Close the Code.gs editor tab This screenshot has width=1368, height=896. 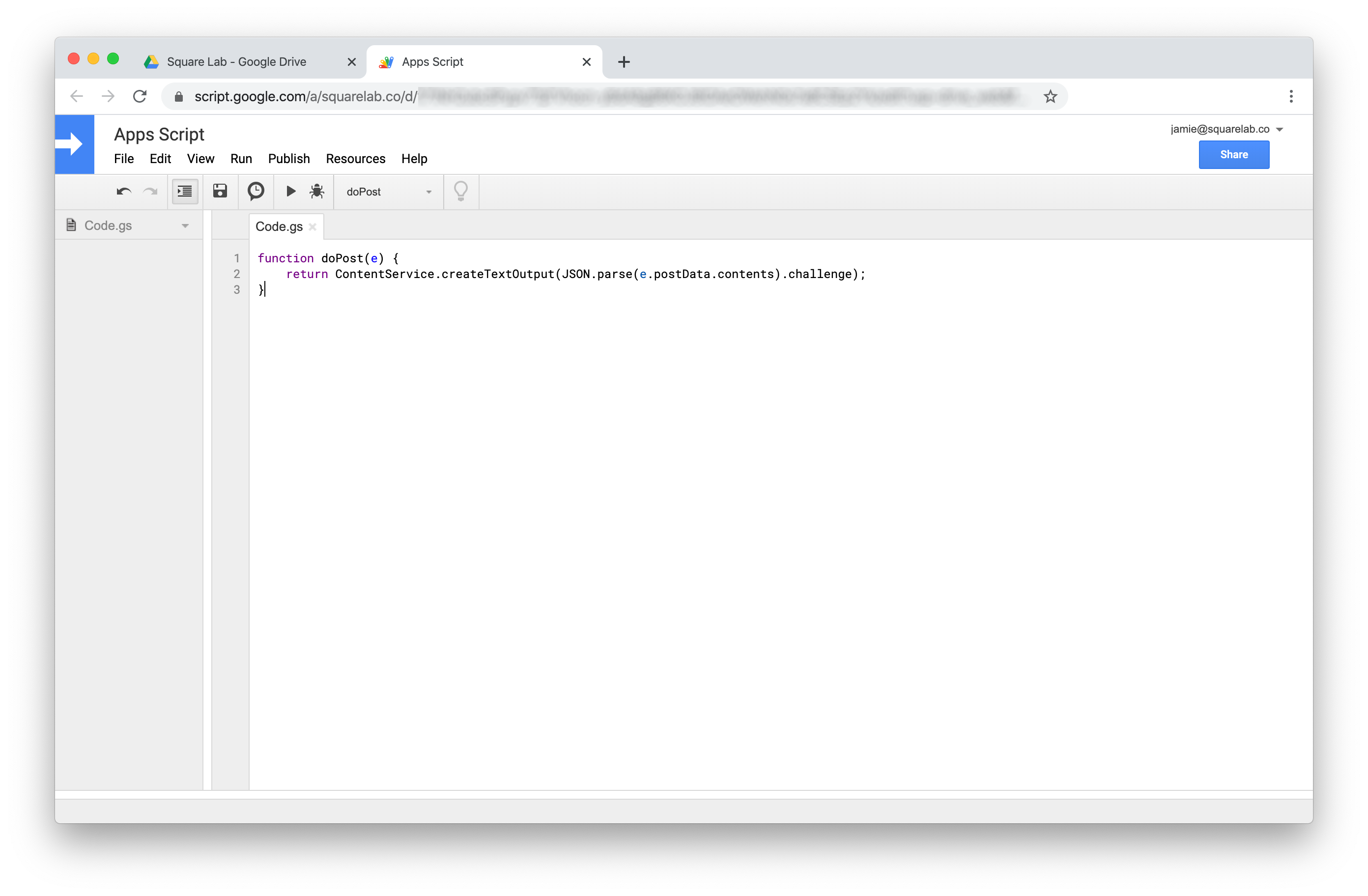[x=313, y=226]
